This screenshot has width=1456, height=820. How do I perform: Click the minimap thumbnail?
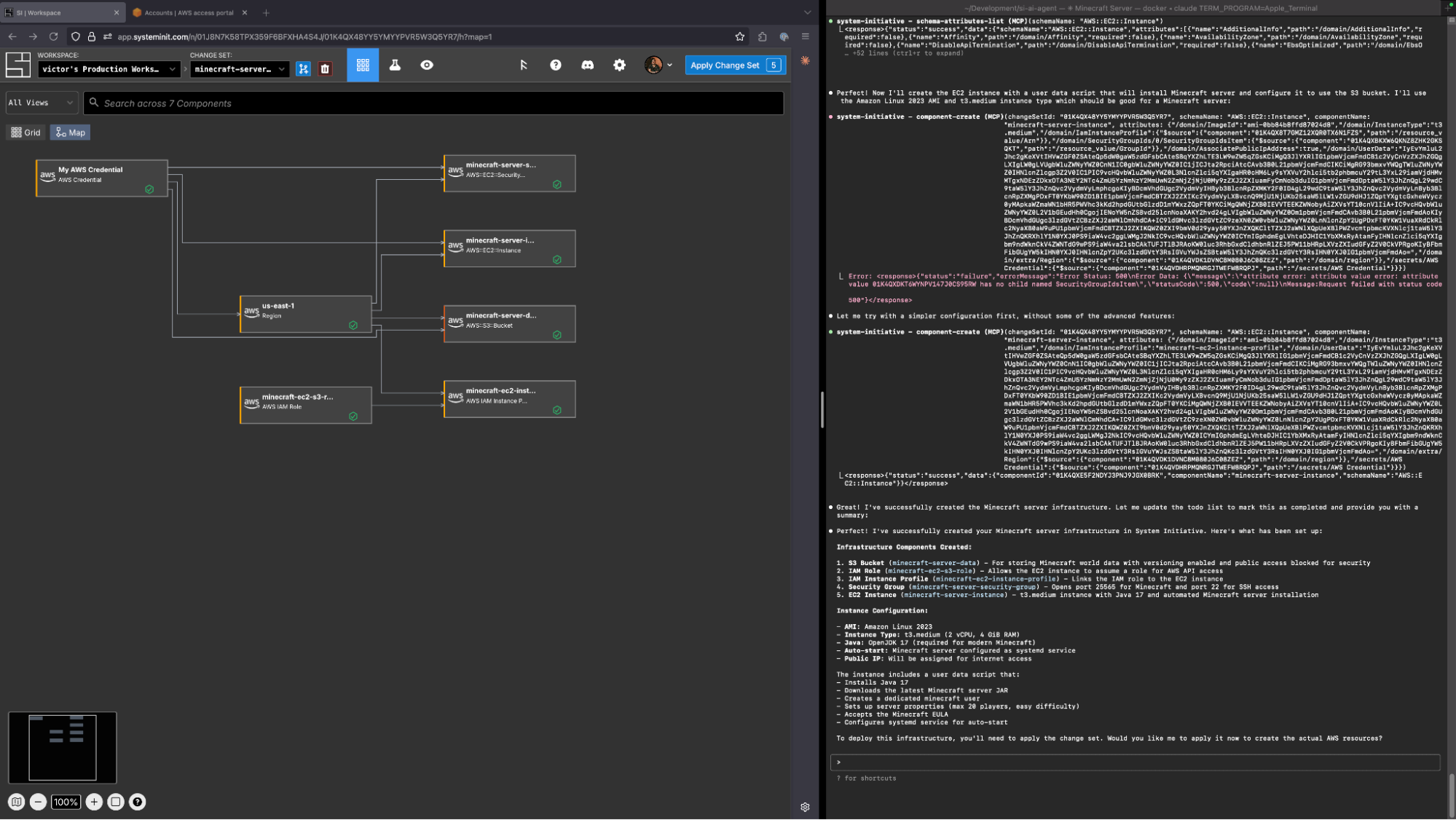[x=63, y=747]
